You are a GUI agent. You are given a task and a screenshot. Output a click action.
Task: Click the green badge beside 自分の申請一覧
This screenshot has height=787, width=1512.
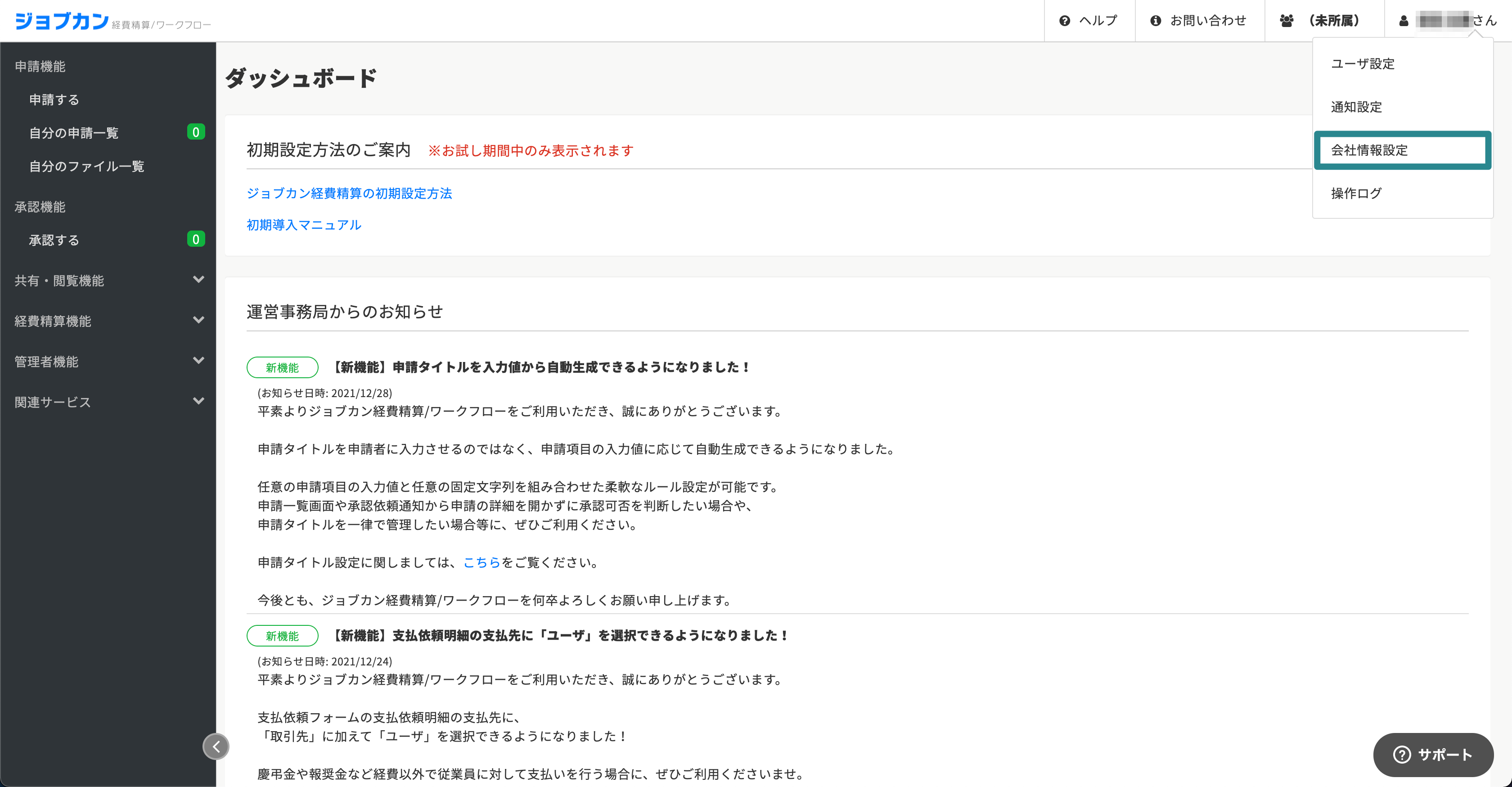196,132
